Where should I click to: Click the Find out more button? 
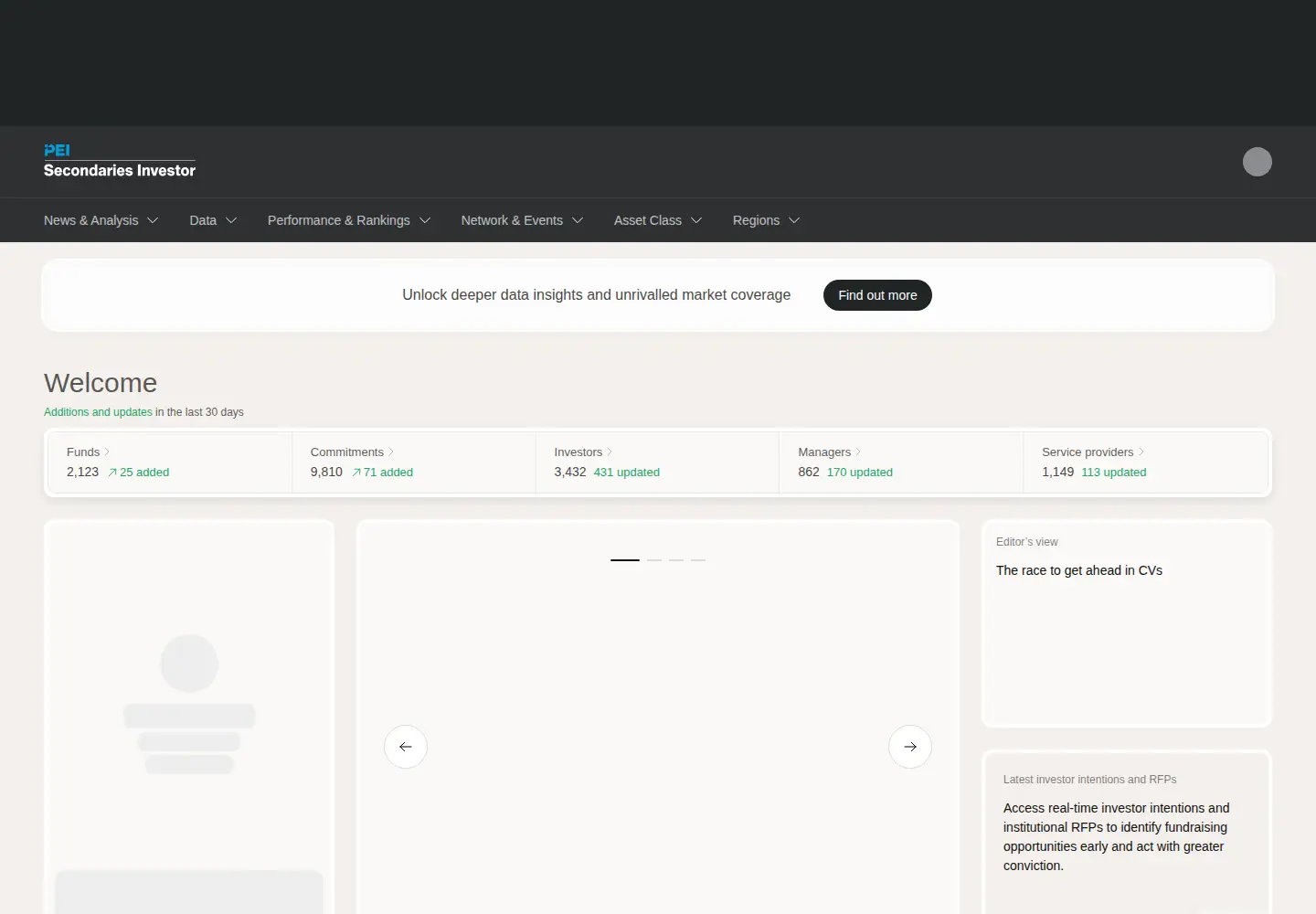click(877, 295)
